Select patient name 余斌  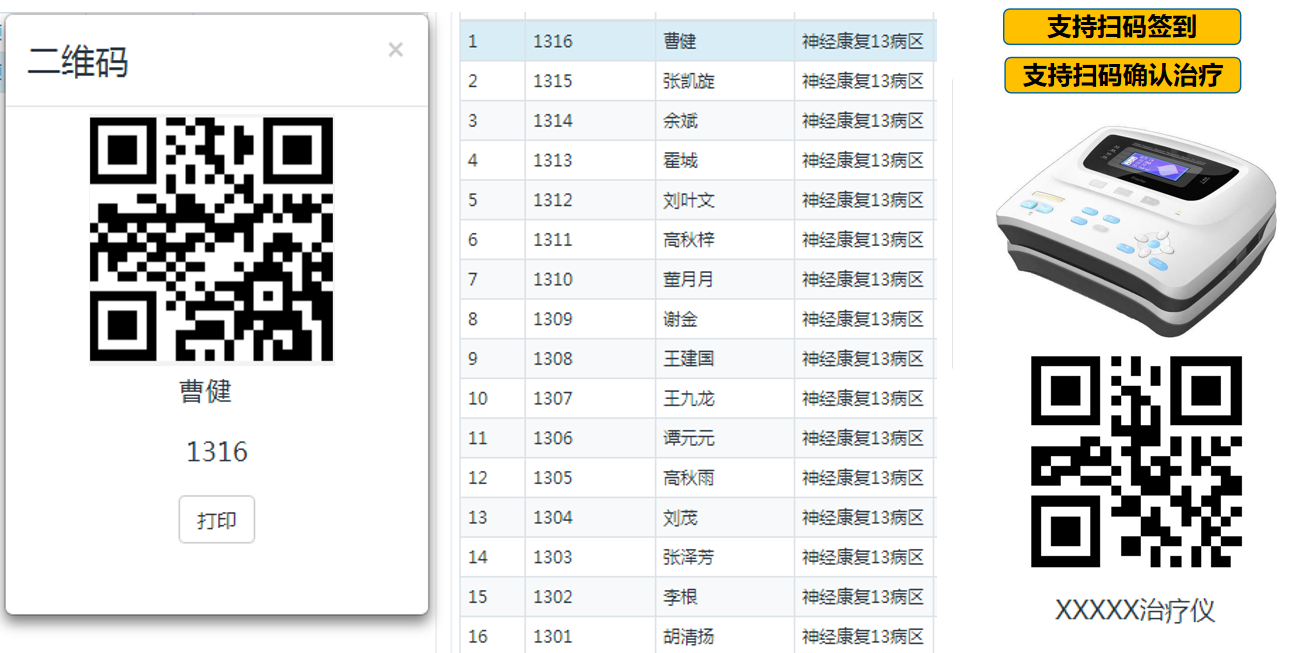click(680, 121)
